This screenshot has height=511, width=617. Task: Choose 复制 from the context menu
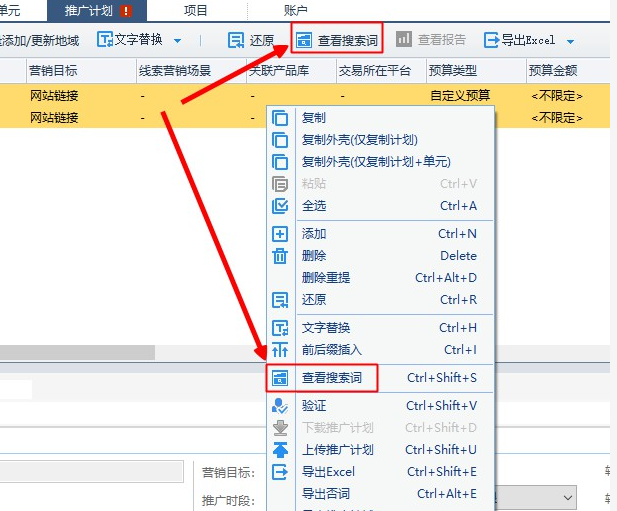[x=380, y=118]
